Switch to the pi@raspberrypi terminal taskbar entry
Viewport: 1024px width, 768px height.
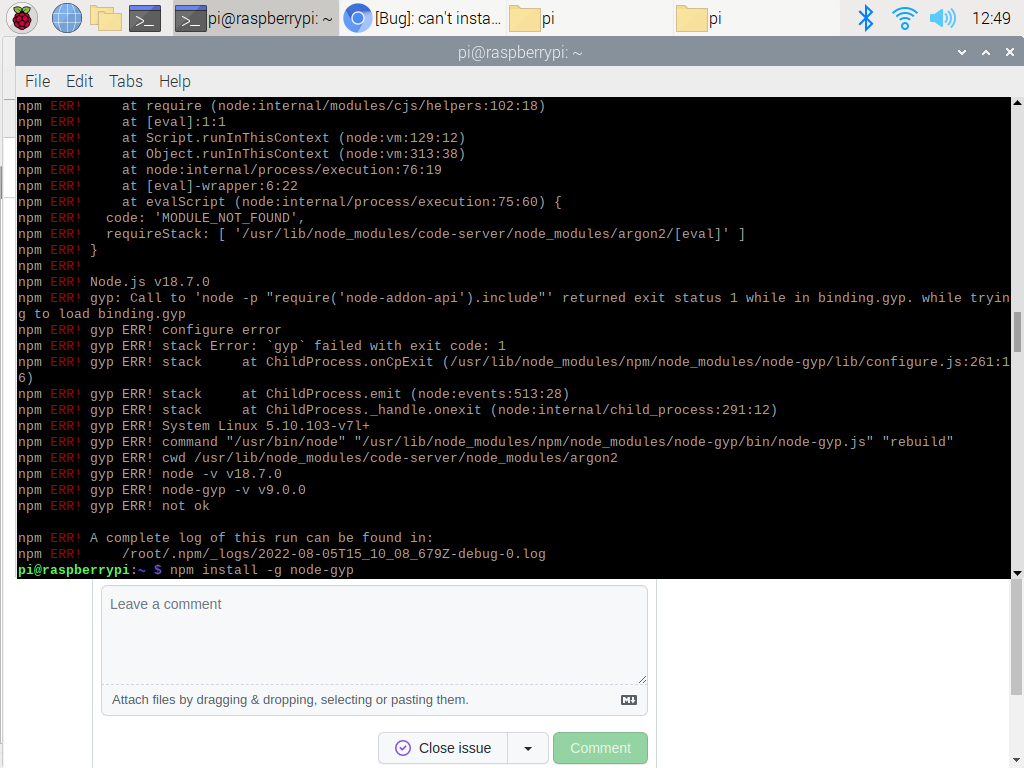point(255,18)
